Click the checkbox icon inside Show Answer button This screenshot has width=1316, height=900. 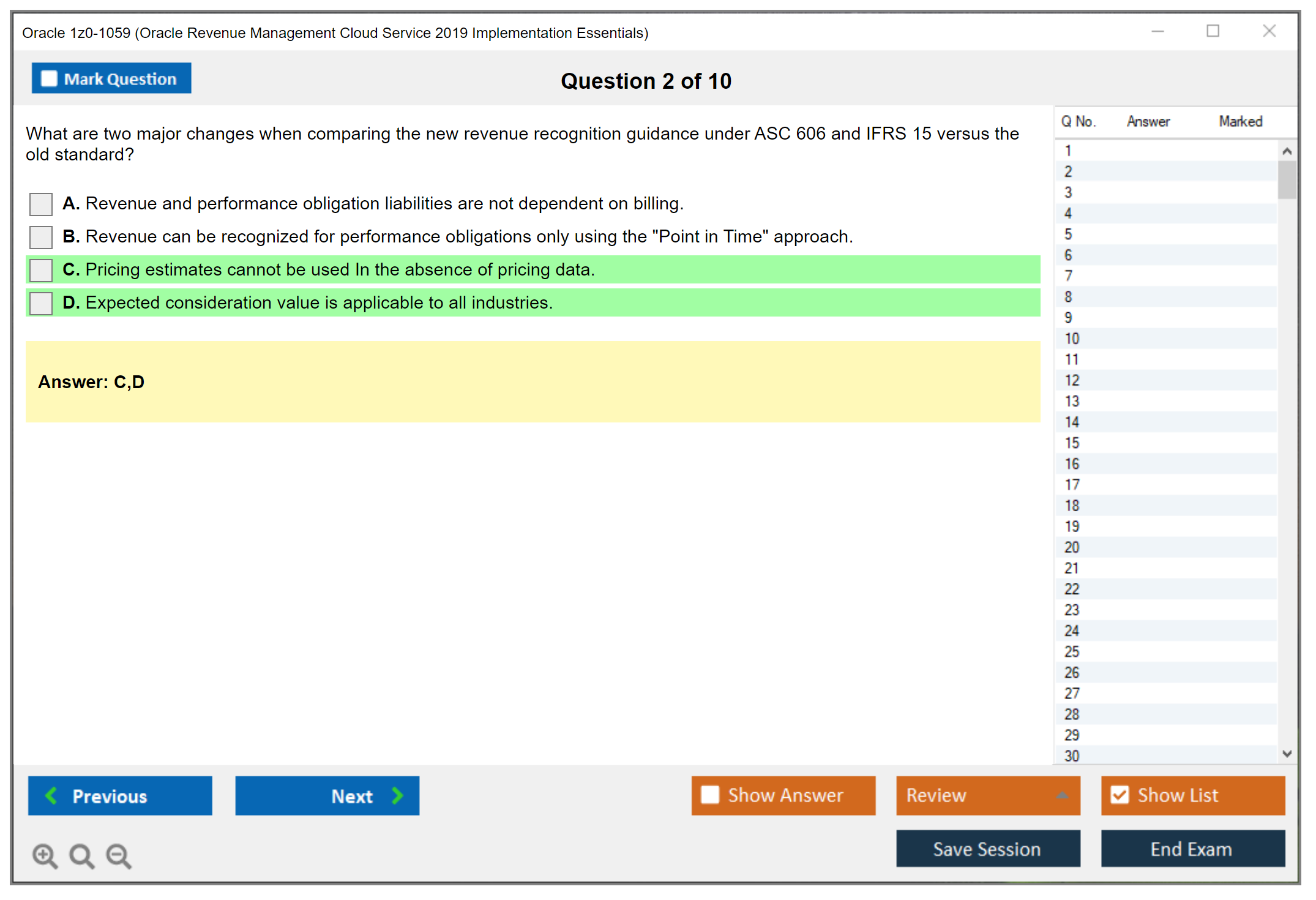click(710, 795)
